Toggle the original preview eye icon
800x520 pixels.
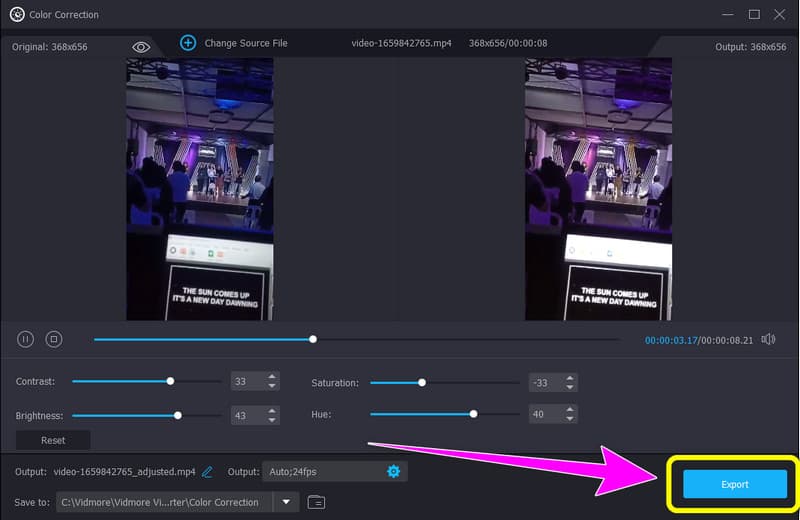[141, 47]
